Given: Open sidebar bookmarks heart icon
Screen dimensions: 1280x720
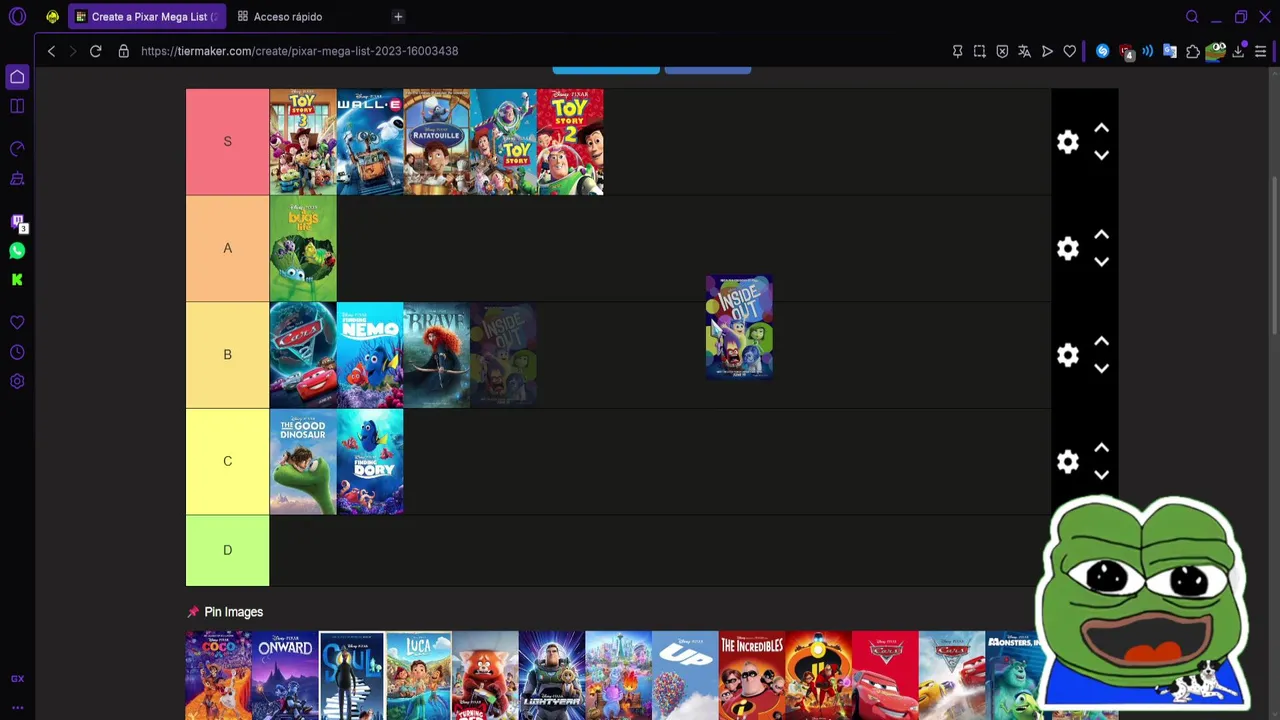Looking at the screenshot, I should pyautogui.click(x=17, y=322).
